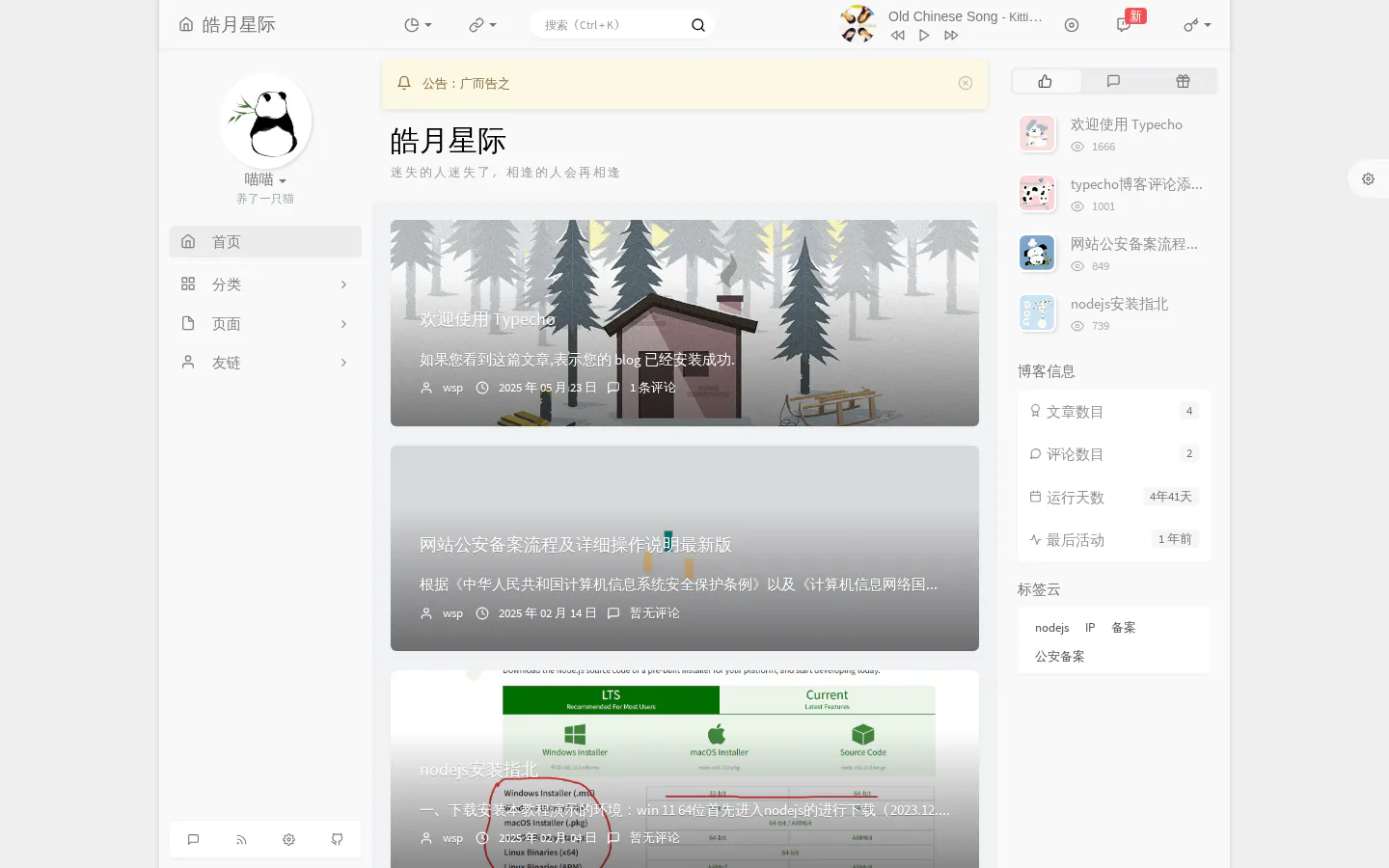Click the gear icon in sidebar footer
This screenshot has width=1389, height=868.
pyautogui.click(x=288, y=840)
